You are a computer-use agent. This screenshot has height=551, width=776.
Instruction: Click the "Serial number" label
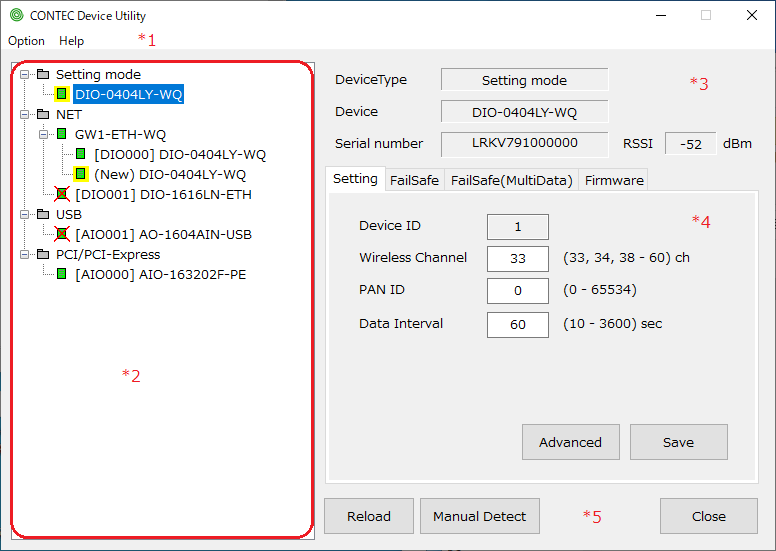(379, 144)
